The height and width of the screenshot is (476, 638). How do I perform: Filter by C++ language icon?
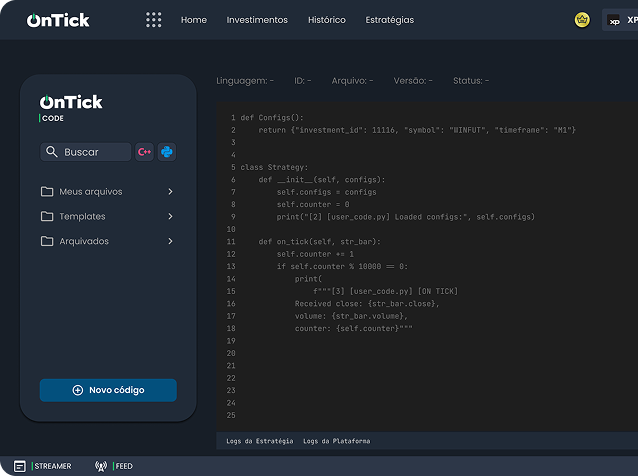[145, 152]
